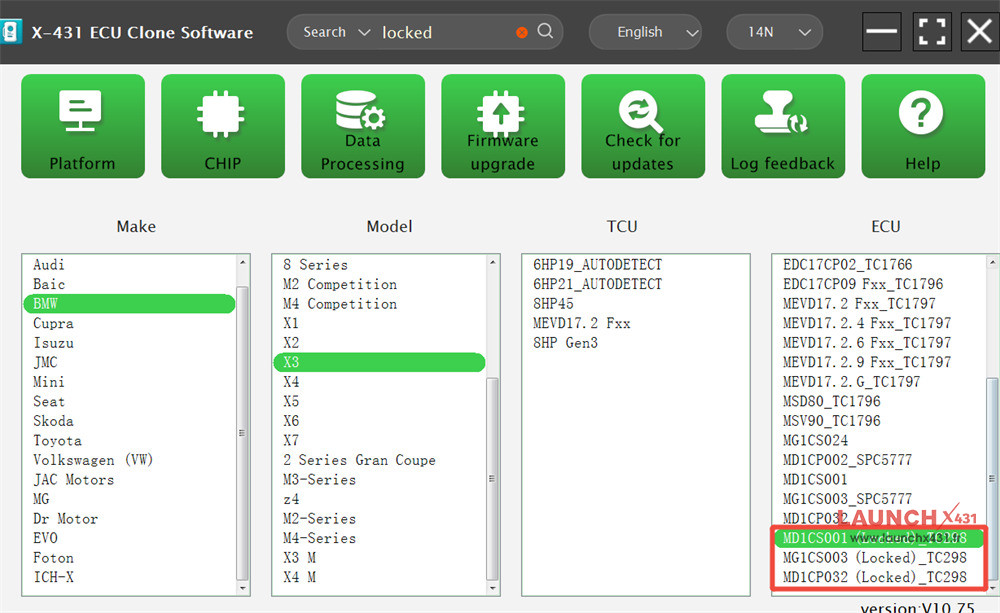Select MG1CS003 (Locked)_TC298 ECU
Viewport: 1000px width, 613px height.
click(875, 558)
